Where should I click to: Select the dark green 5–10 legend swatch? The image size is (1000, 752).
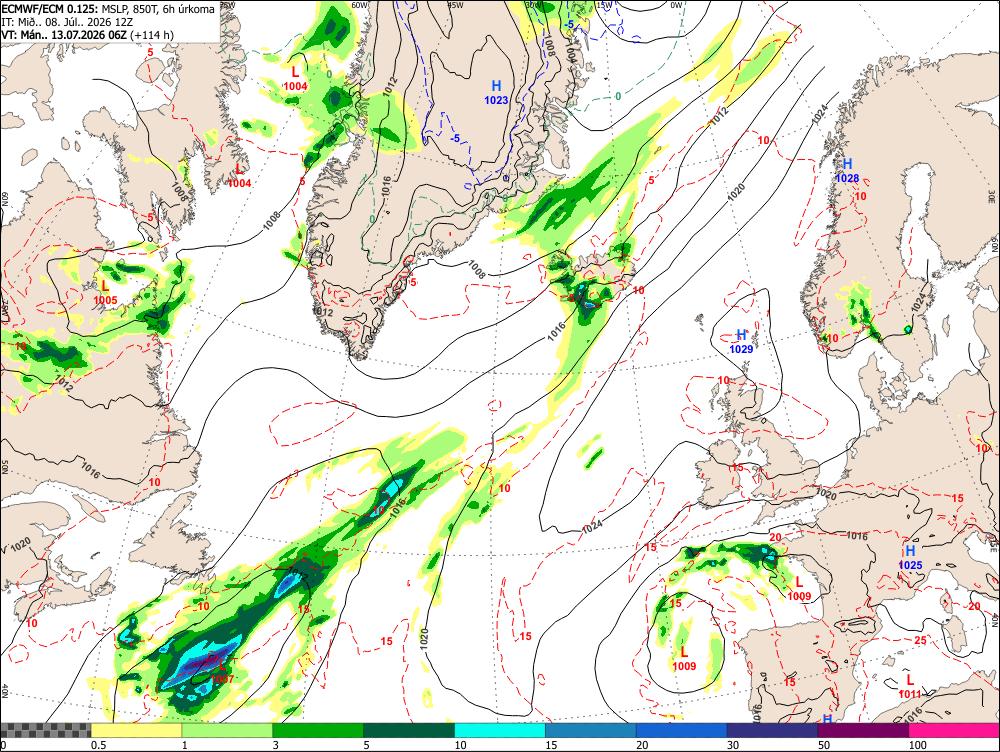pos(409,730)
